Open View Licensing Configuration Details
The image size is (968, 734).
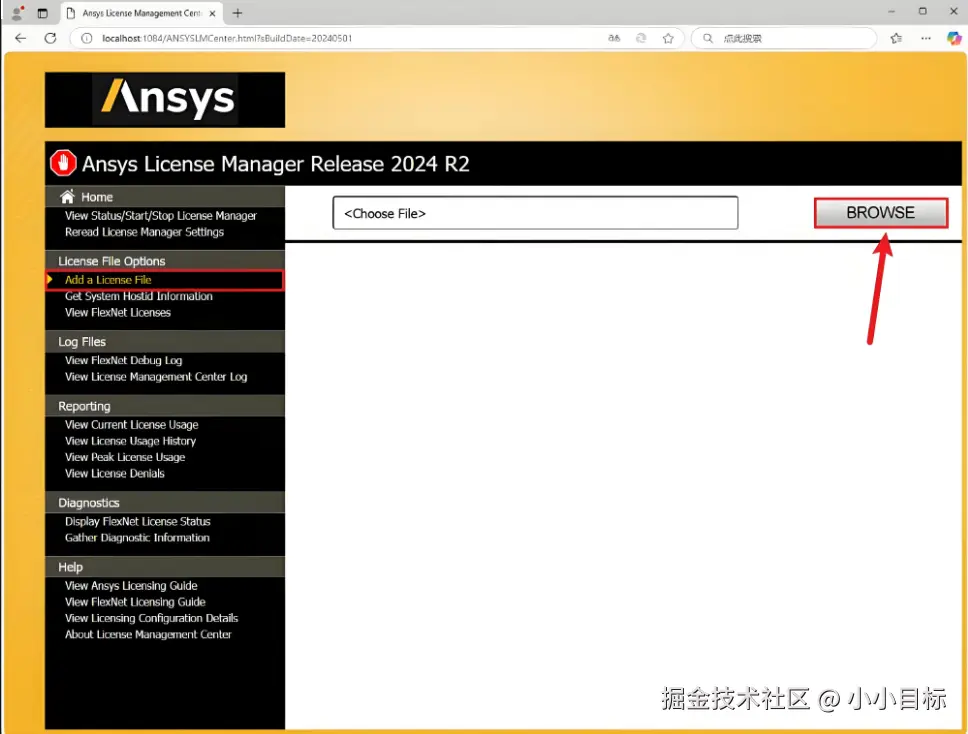[151, 618]
